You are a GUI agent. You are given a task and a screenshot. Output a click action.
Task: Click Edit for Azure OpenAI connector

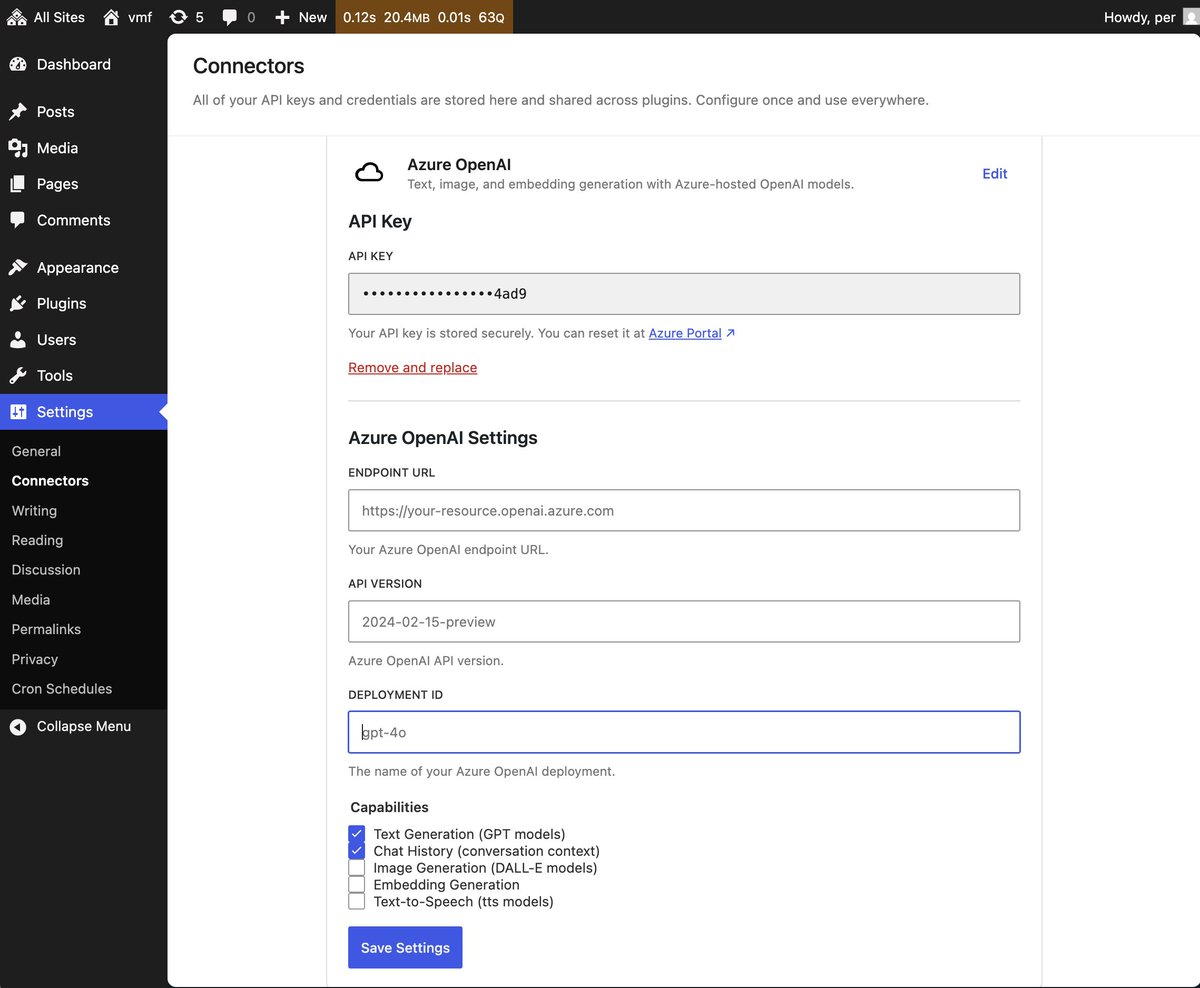[x=995, y=174]
